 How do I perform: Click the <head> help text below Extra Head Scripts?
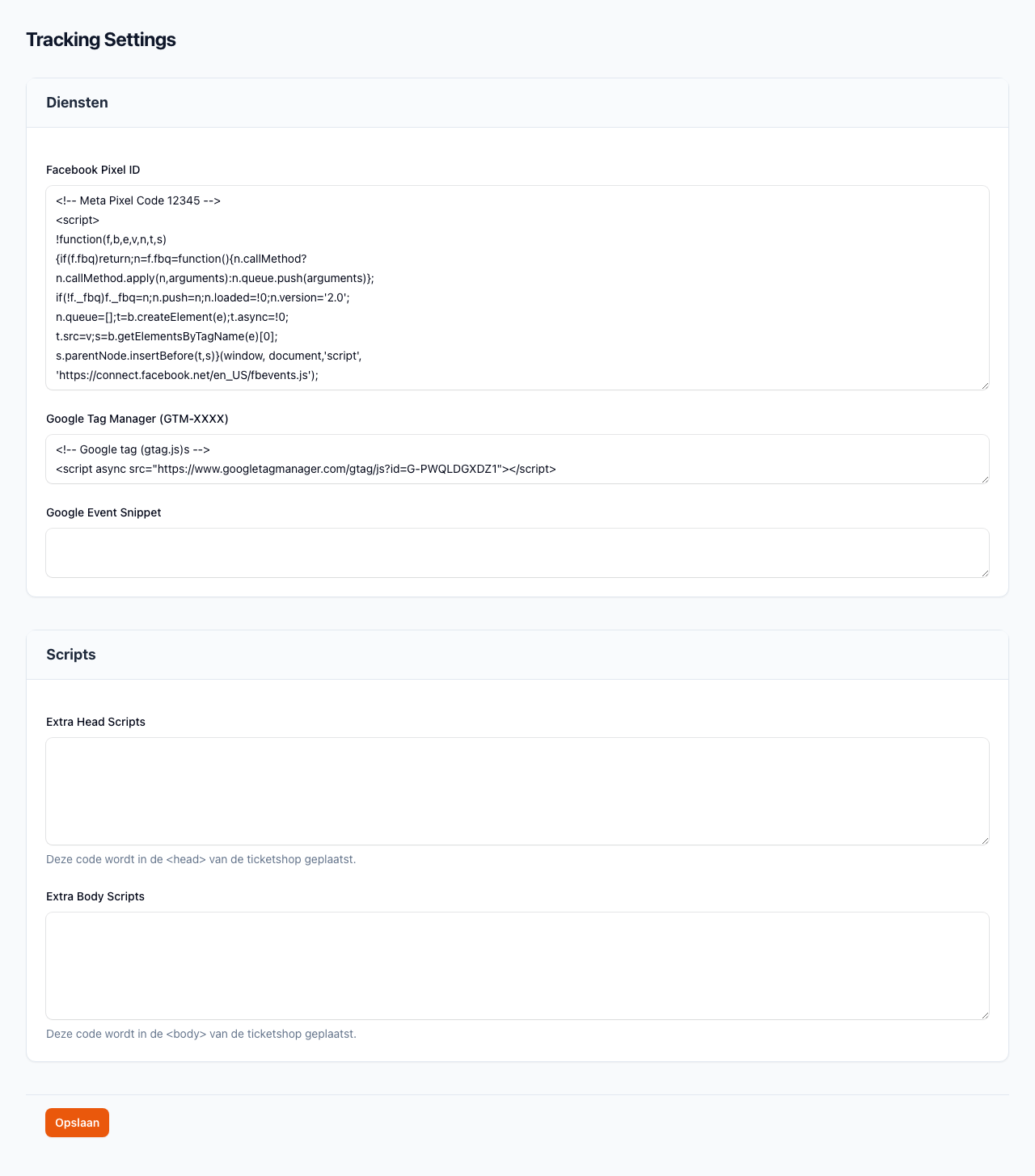[201, 859]
